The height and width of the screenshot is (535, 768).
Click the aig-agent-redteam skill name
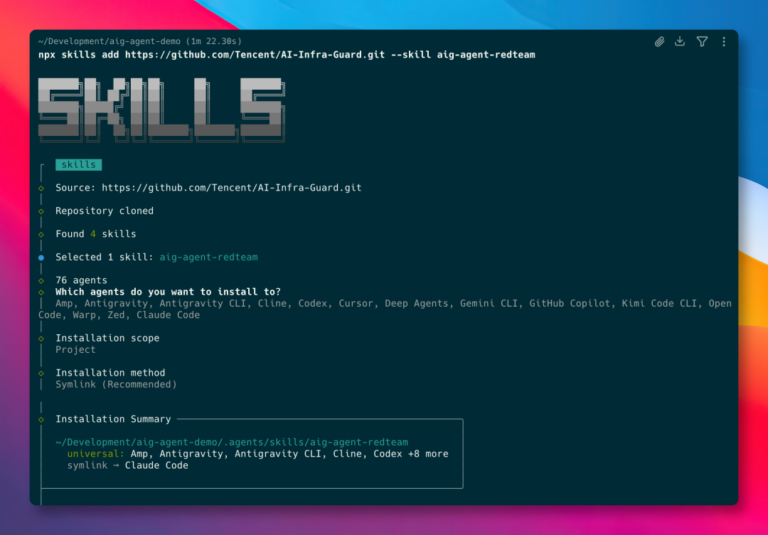209,257
